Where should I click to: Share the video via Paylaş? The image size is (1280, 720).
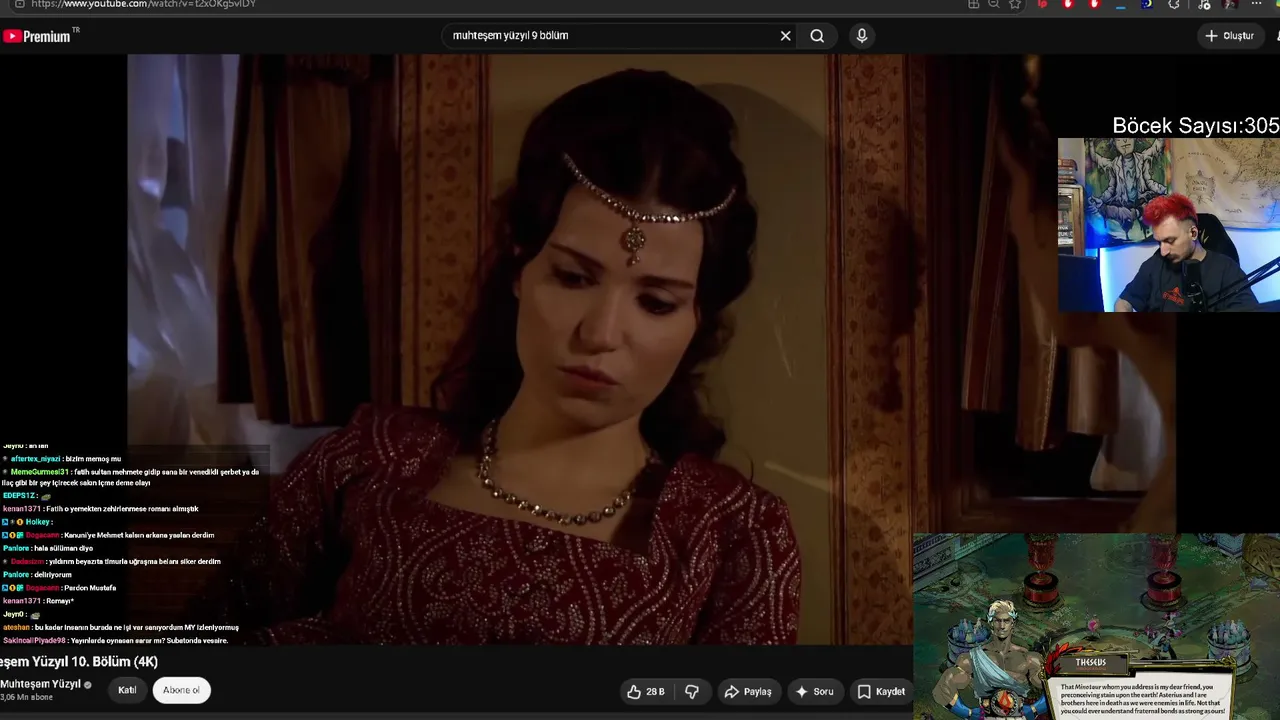[748, 691]
